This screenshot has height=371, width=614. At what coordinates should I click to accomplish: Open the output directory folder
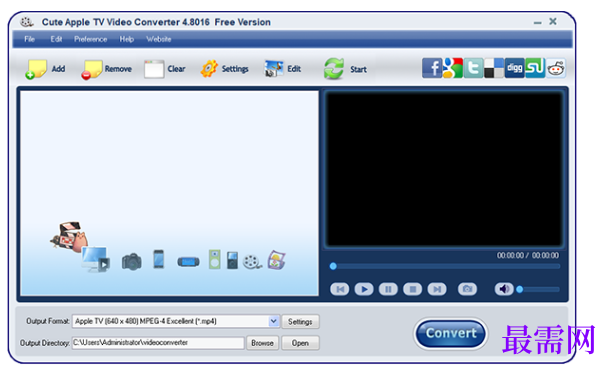[x=300, y=343]
